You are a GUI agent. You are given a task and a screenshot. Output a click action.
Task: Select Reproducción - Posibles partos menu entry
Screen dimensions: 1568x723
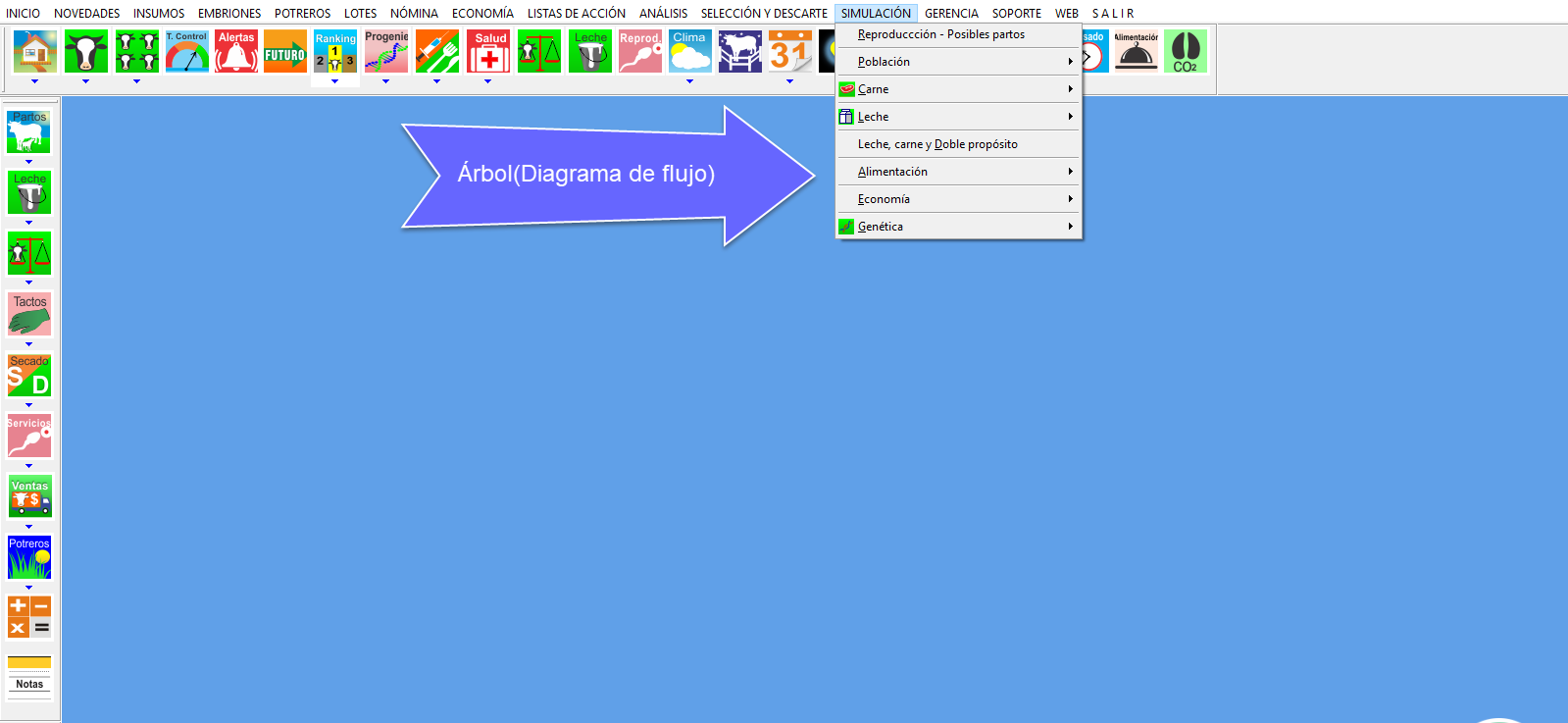pyautogui.click(x=940, y=34)
